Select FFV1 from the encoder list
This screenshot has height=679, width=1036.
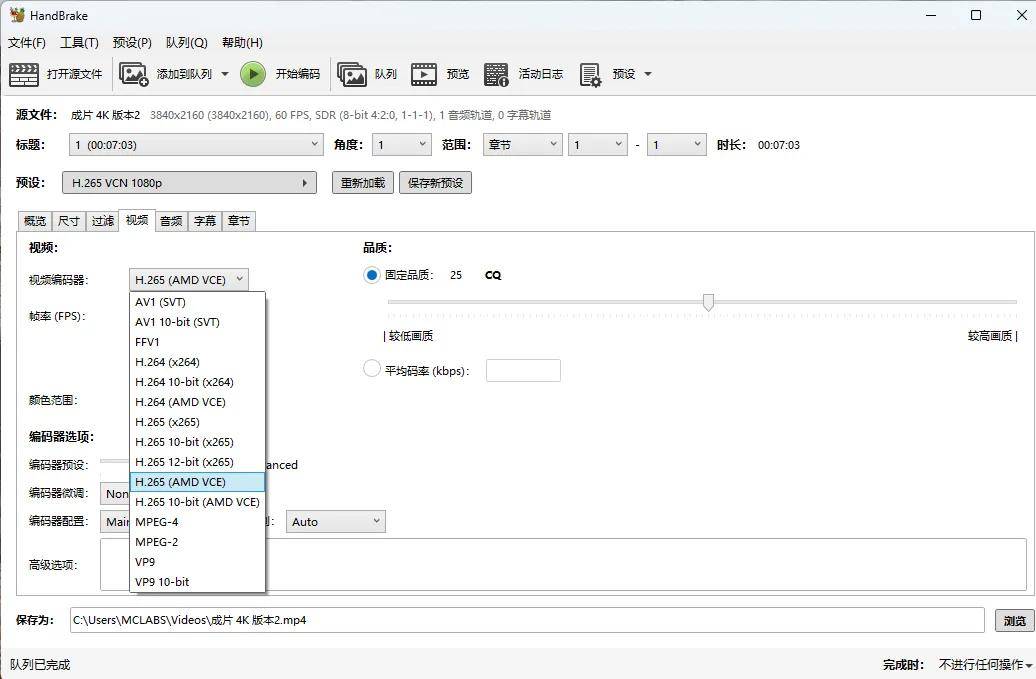[x=198, y=342]
